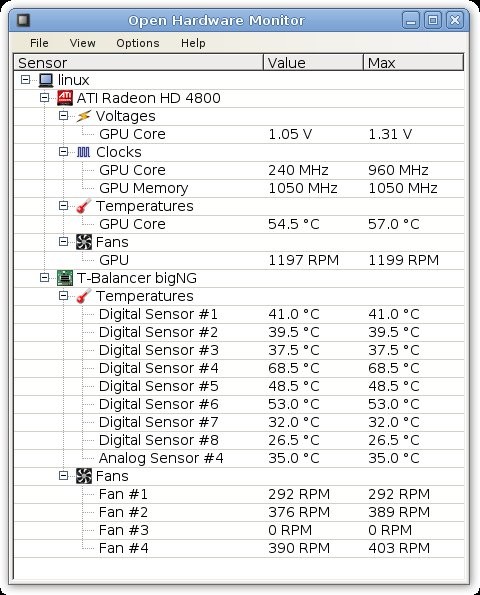The image size is (480, 595).
Task: Open the Options menu
Action: coord(138,43)
